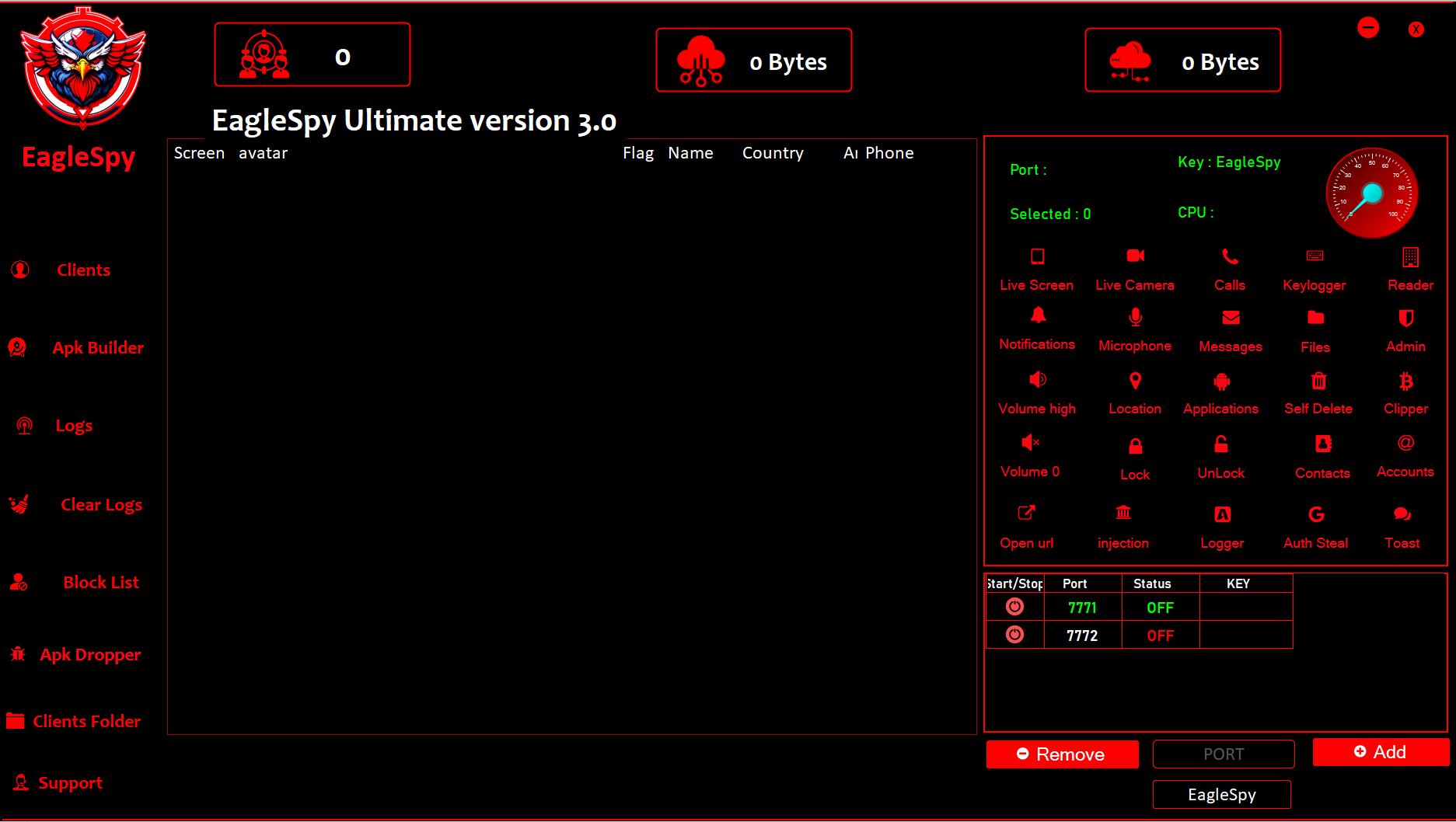
Task: Click the injection bank icon
Action: point(1123,512)
